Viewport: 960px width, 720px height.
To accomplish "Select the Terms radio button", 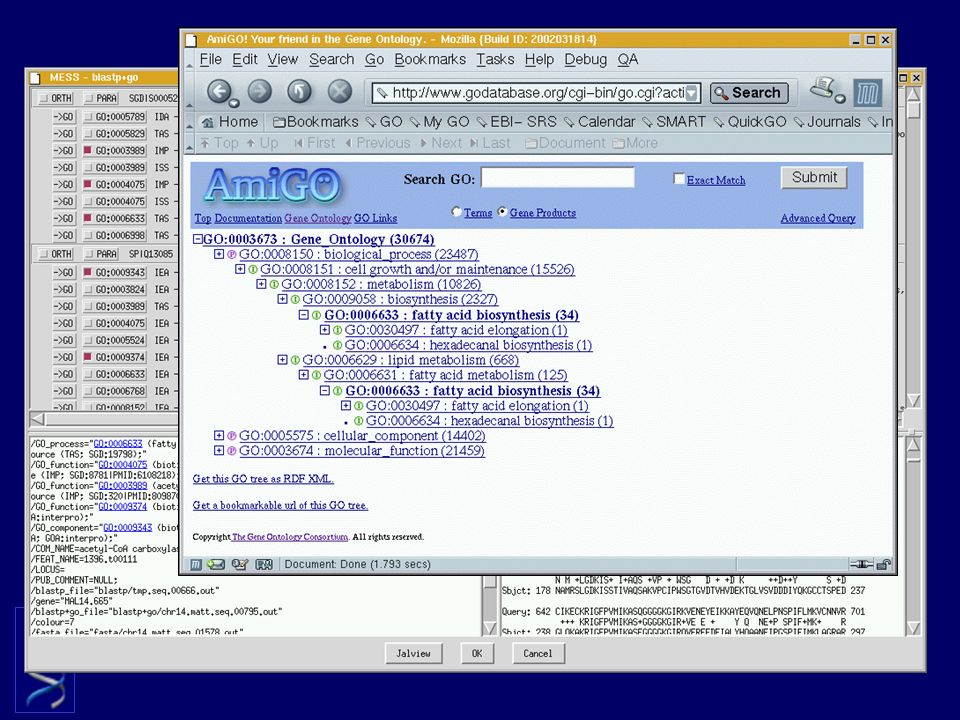I will (456, 212).
